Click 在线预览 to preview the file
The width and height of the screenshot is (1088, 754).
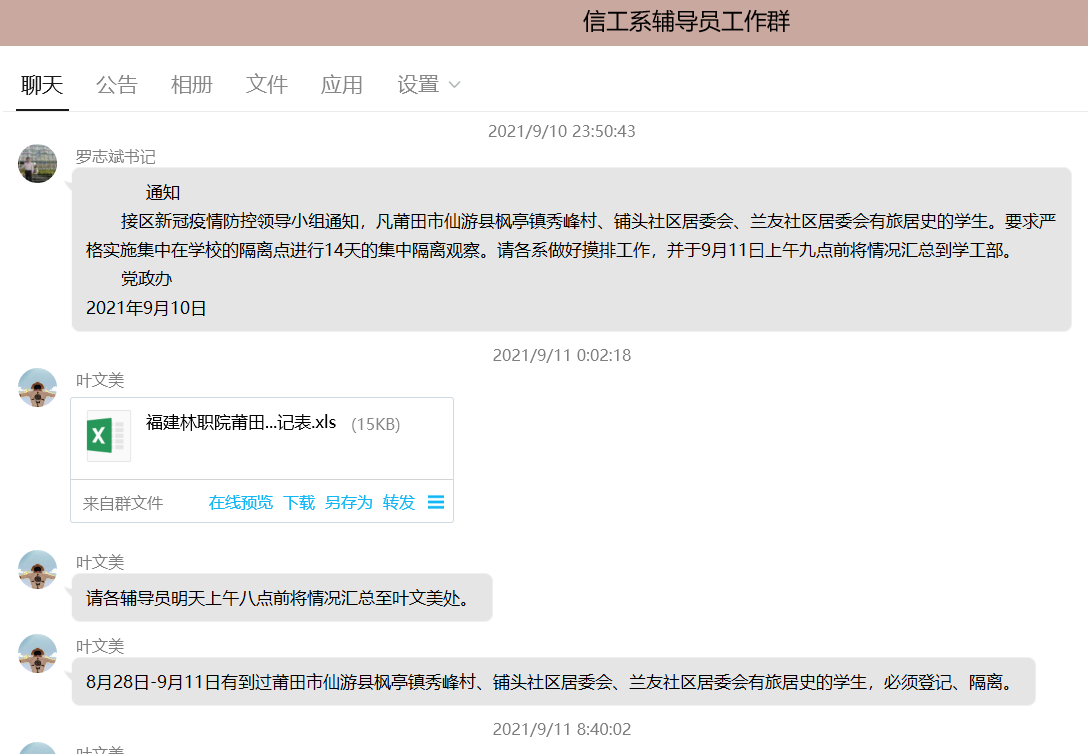coord(240,502)
